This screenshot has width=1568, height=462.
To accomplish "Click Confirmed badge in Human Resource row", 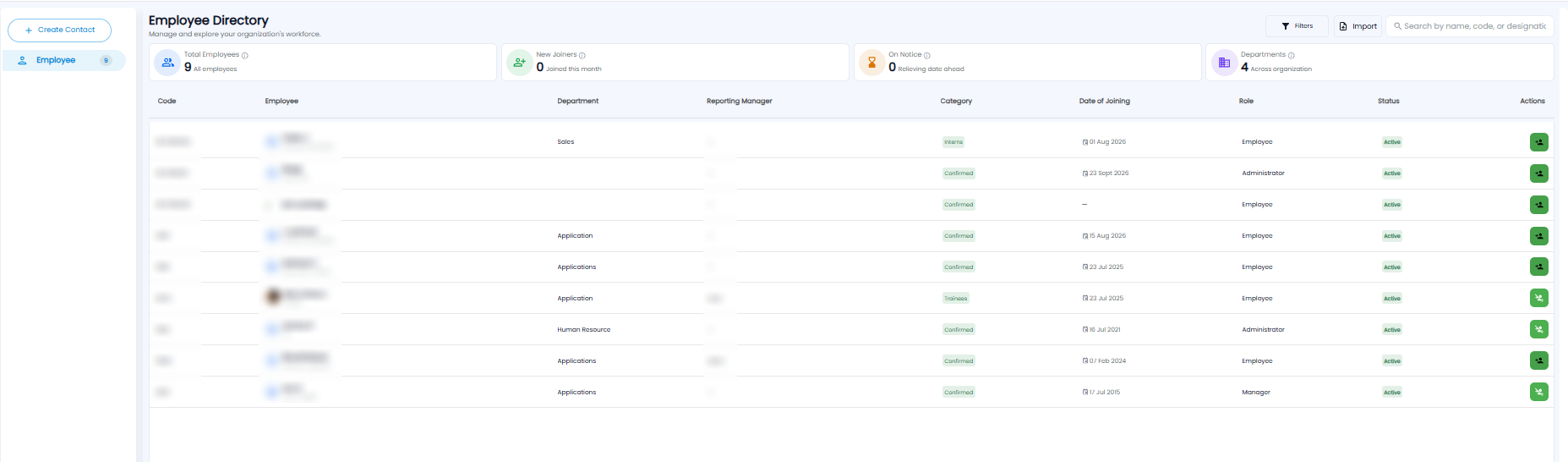I will [x=959, y=330].
